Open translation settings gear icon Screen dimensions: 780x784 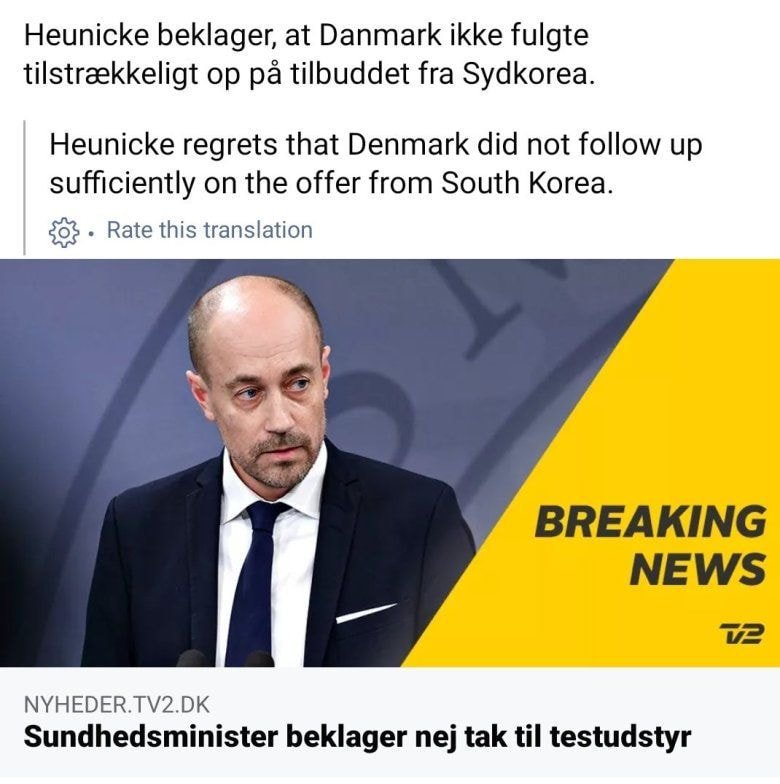coord(64,232)
